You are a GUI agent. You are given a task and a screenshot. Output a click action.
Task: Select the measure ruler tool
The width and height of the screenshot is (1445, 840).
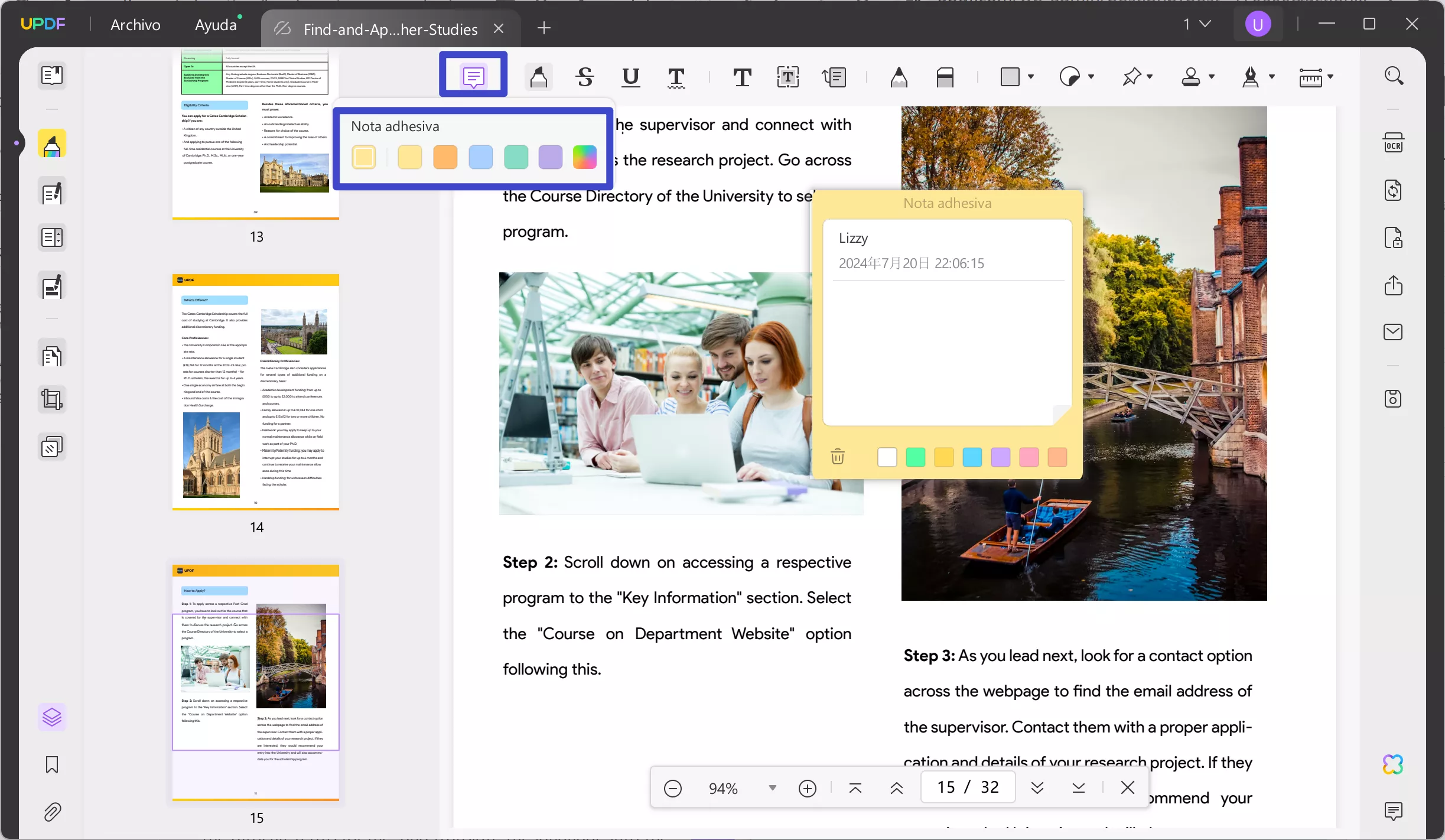[1310, 77]
